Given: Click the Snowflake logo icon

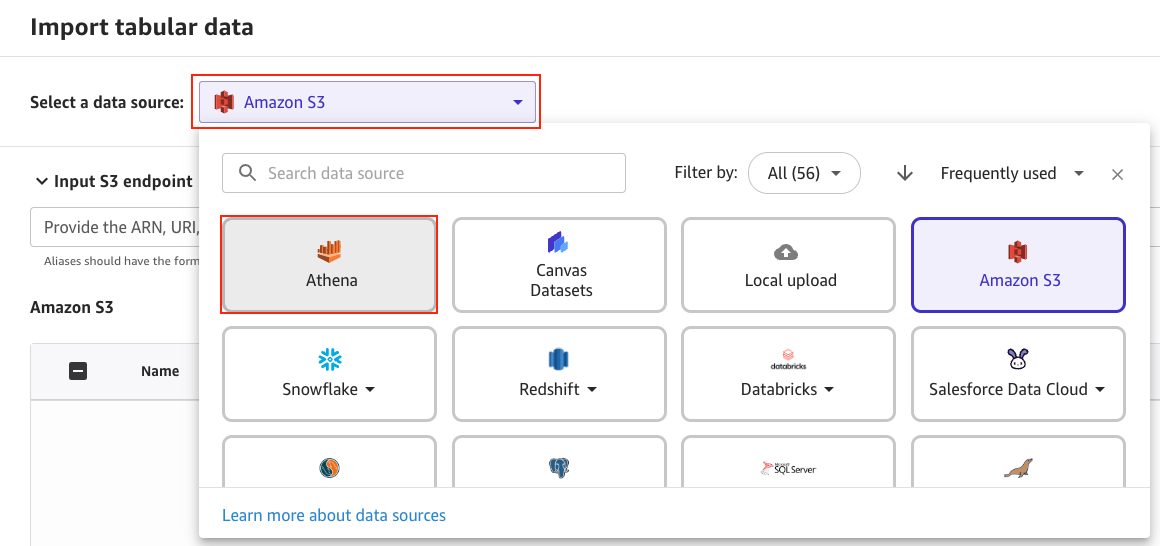Looking at the screenshot, I should pos(329,360).
